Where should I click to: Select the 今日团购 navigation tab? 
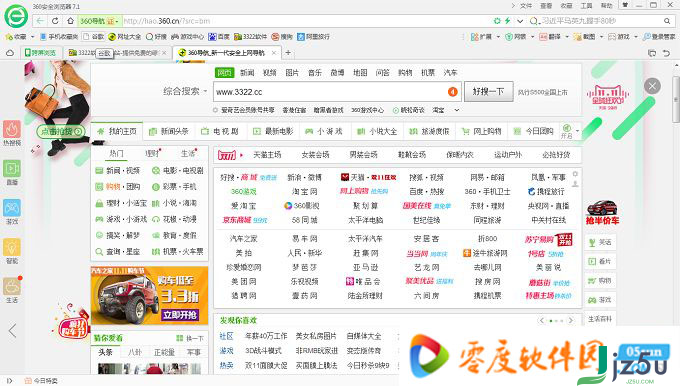coord(534,131)
